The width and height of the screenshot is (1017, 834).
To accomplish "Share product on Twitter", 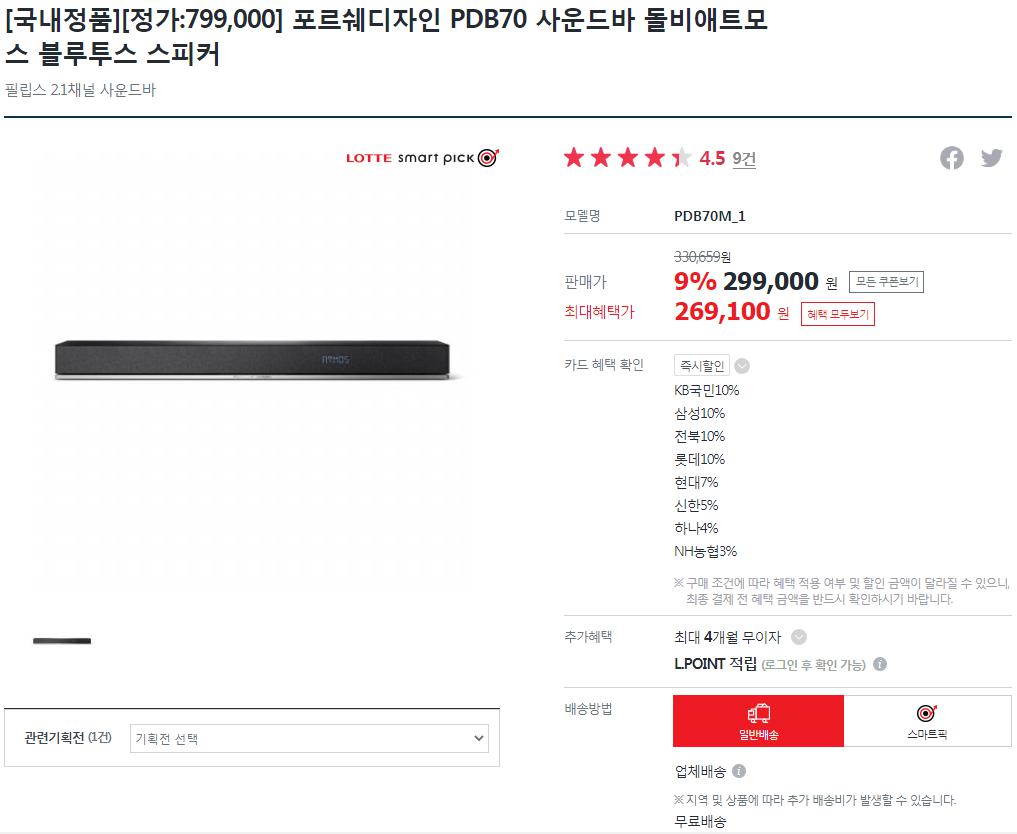I will 991,158.
